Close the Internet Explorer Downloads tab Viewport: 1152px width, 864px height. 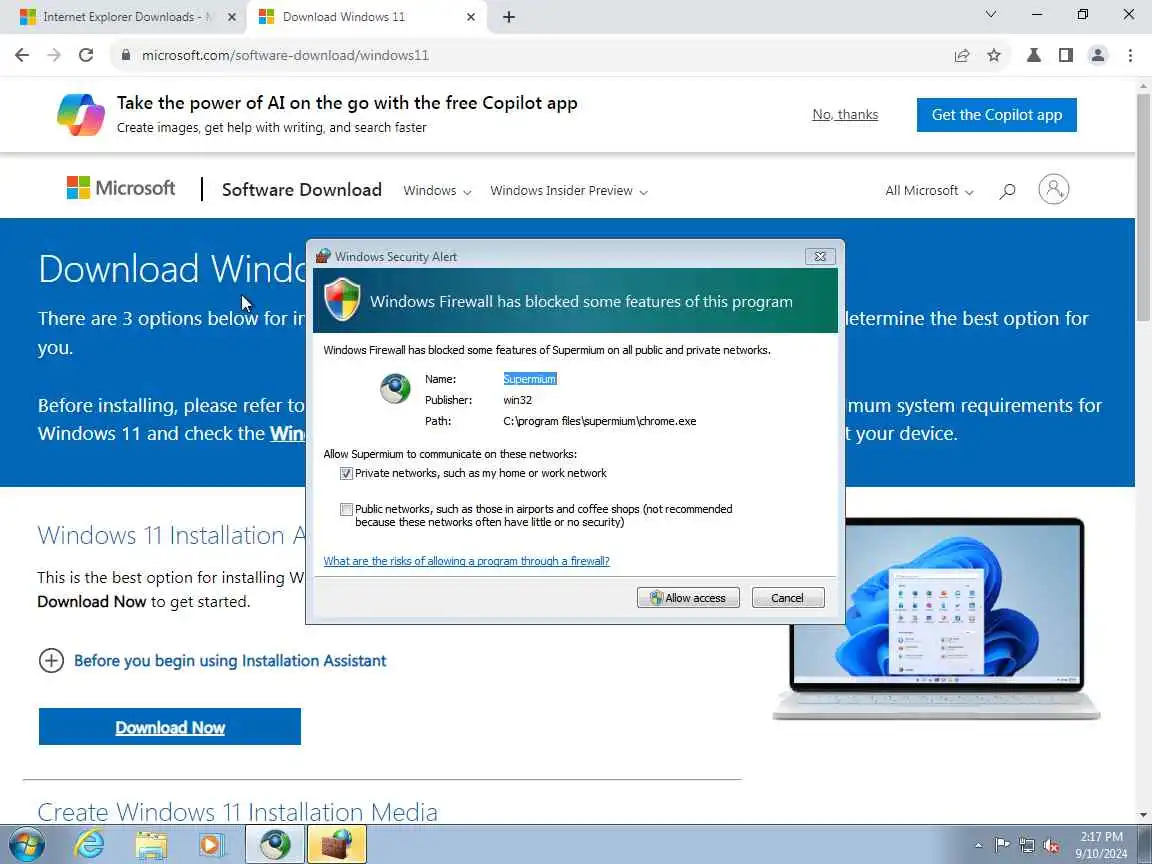pos(231,17)
